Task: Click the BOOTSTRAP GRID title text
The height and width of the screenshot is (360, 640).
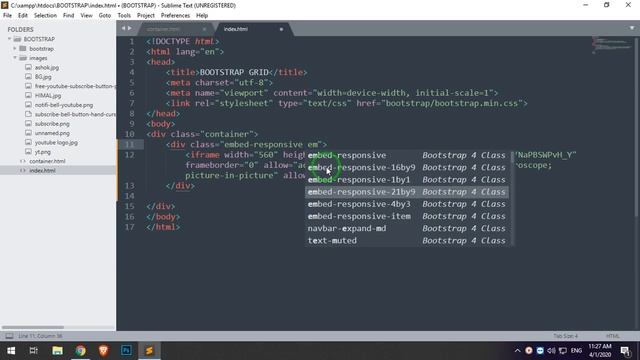Action: (x=234, y=72)
